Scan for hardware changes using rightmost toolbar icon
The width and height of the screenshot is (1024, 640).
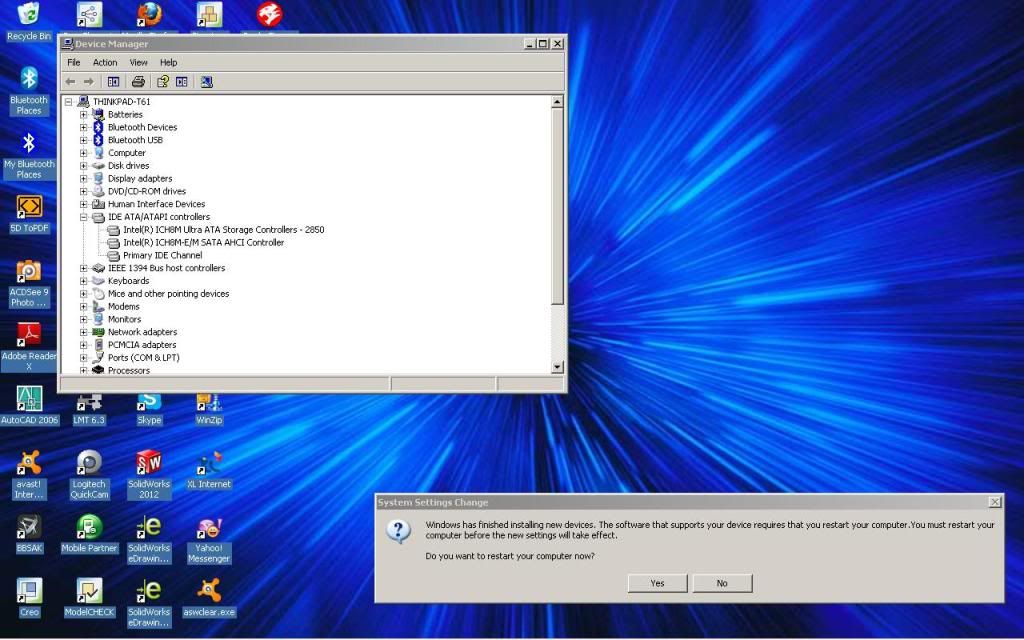point(206,82)
